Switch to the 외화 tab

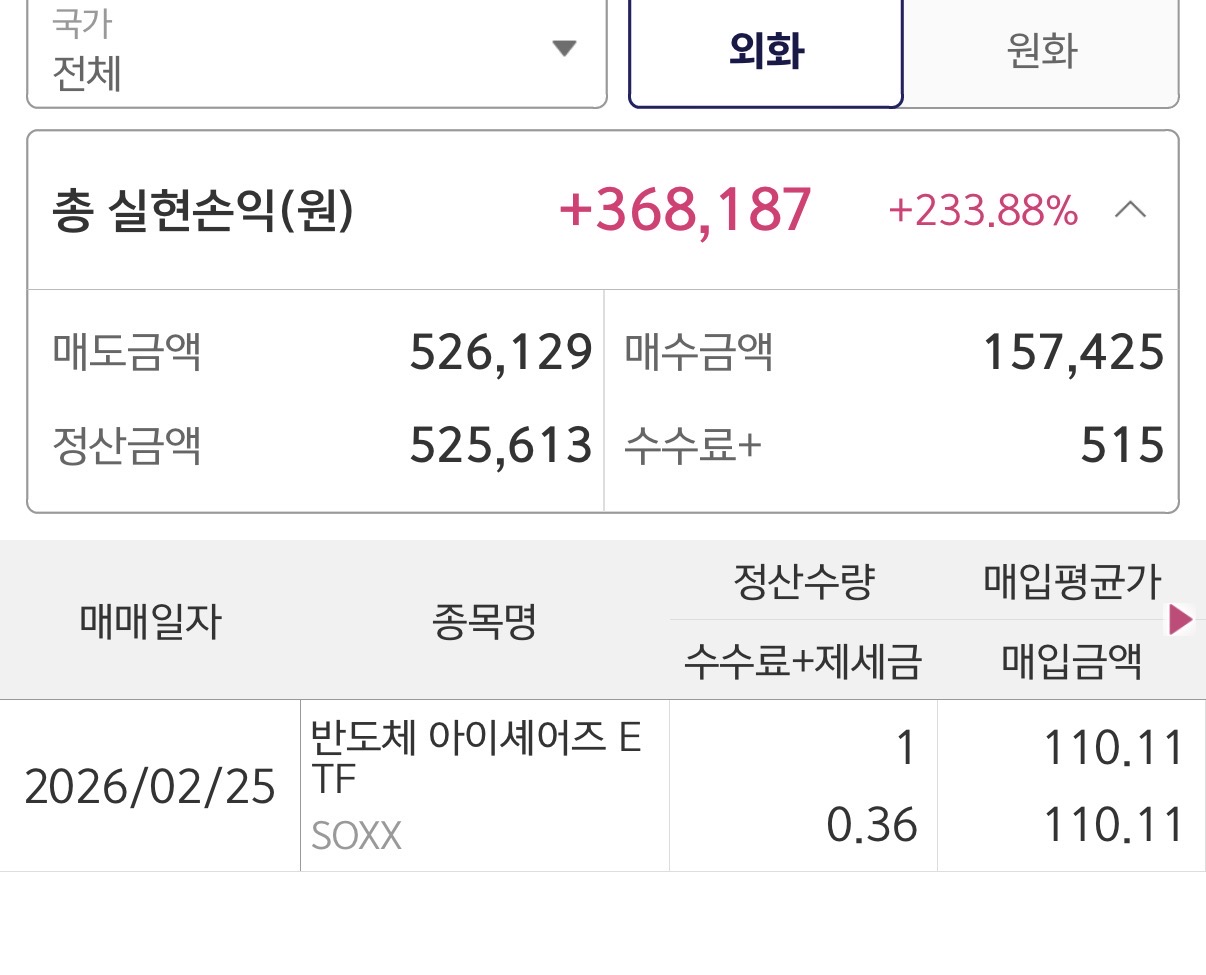(x=766, y=51)
